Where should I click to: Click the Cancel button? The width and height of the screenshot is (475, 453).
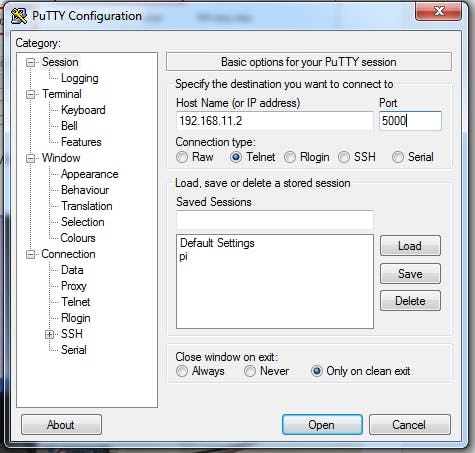pyautogui.click(x=410, y=425)
